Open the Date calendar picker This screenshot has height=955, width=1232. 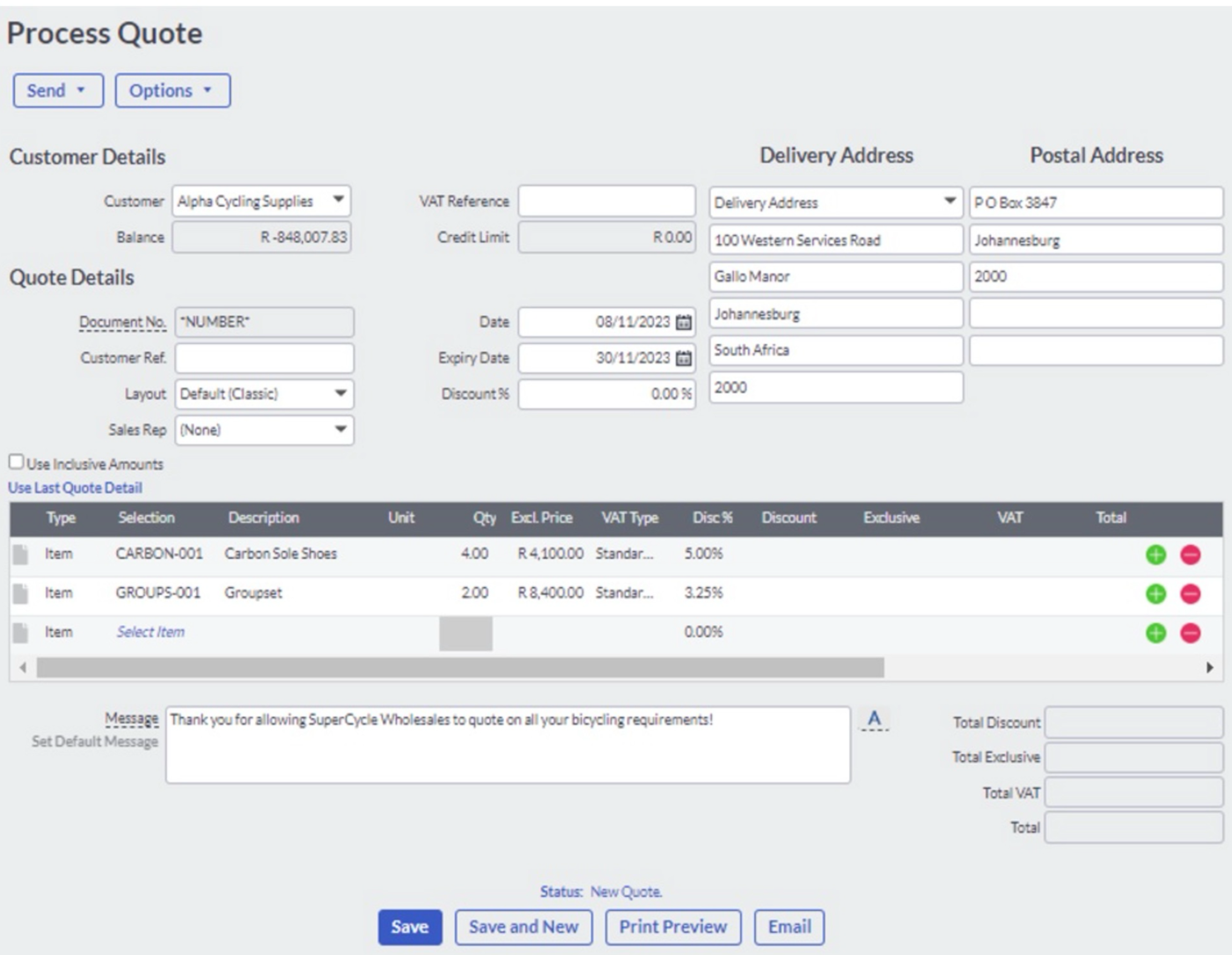click(x=684, y=322)
